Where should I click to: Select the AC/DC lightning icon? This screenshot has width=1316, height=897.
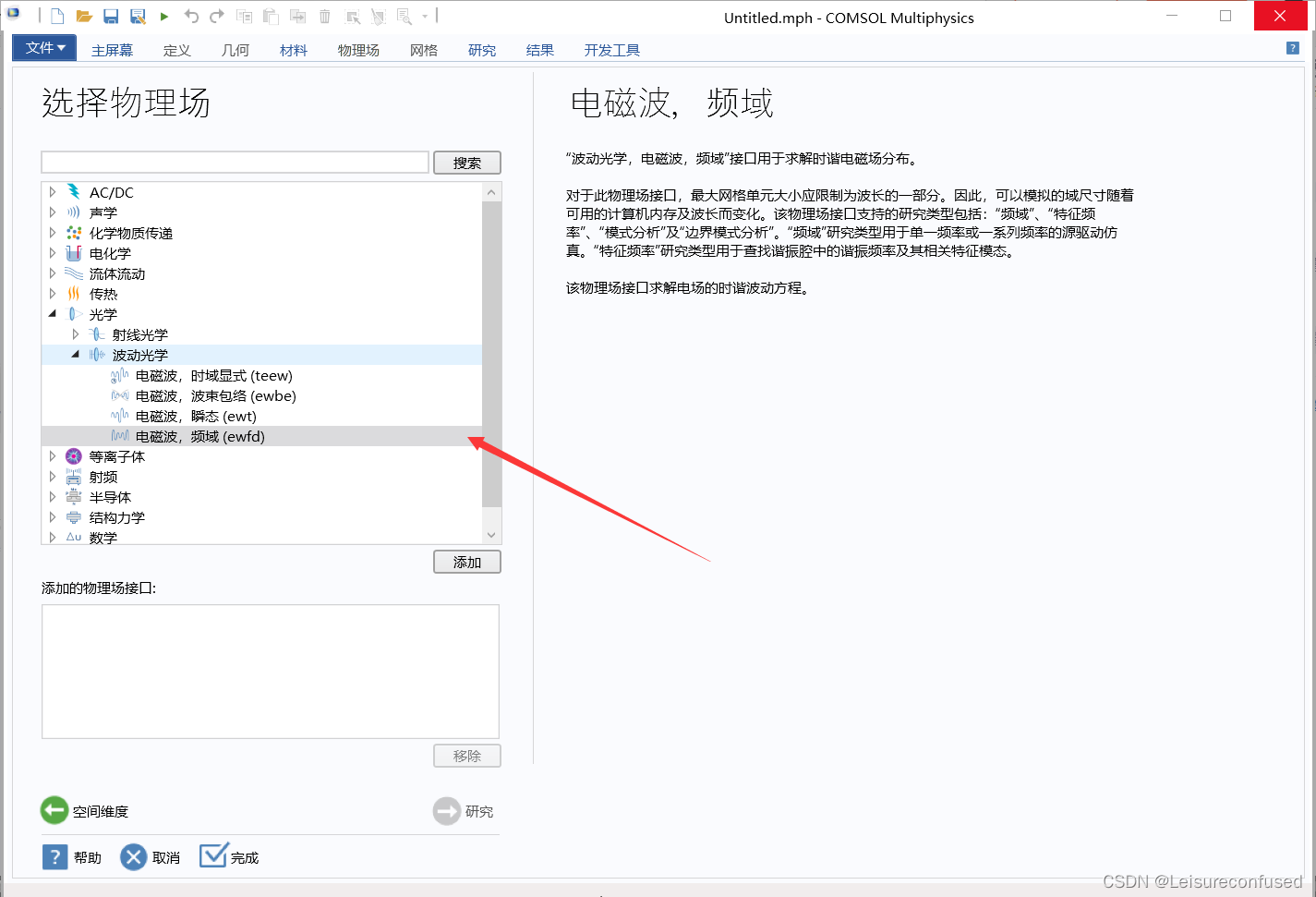tap(74, 192)
